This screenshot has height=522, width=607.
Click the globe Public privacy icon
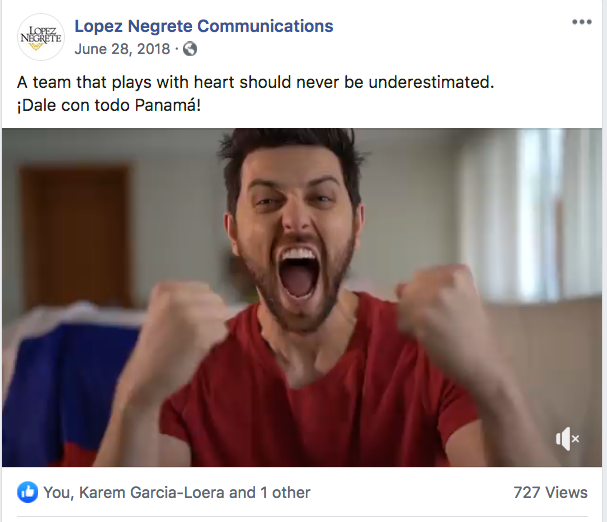(x=190, y=49)
